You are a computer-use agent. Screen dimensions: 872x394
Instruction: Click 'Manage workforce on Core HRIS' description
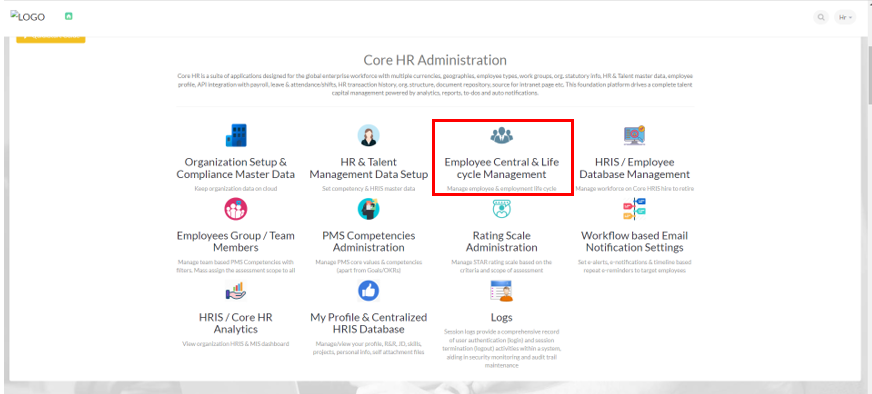(x=635, y=189)
